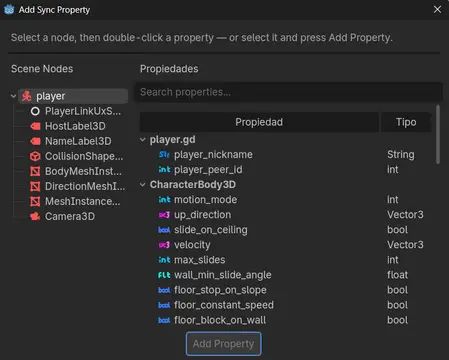Click the Vector3 icon beside up_direction
This screenshot has height=360, width=449.
(x=164, y=215)
